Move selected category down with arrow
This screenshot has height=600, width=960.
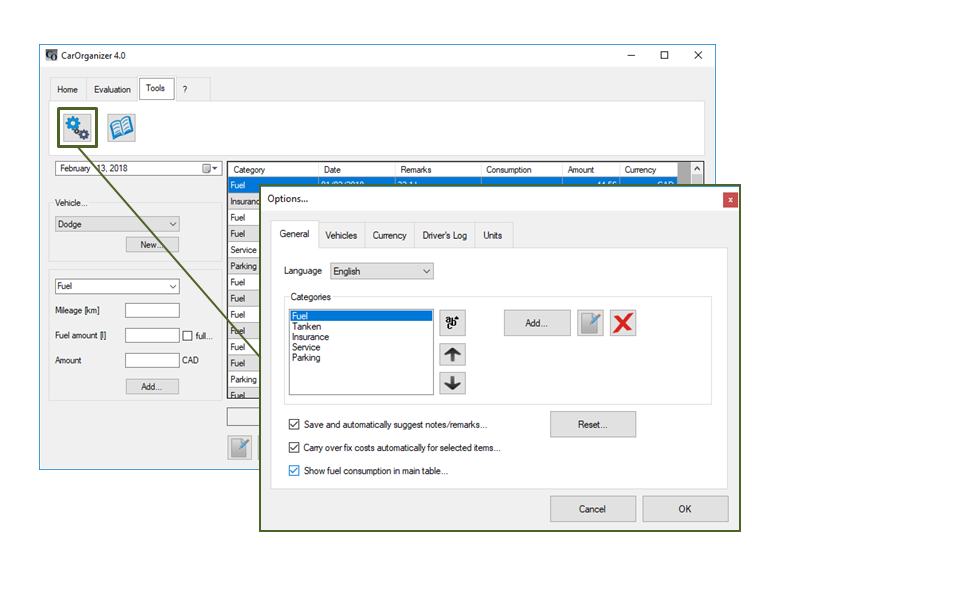pos(452,383)
